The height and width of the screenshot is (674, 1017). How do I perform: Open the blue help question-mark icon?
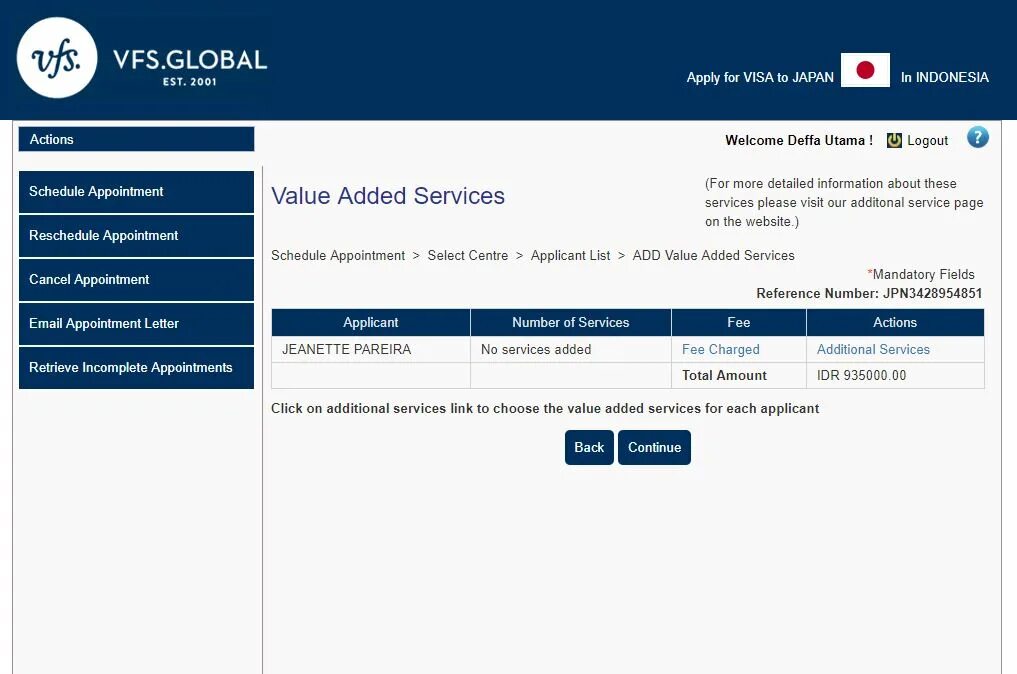point(977,138)
